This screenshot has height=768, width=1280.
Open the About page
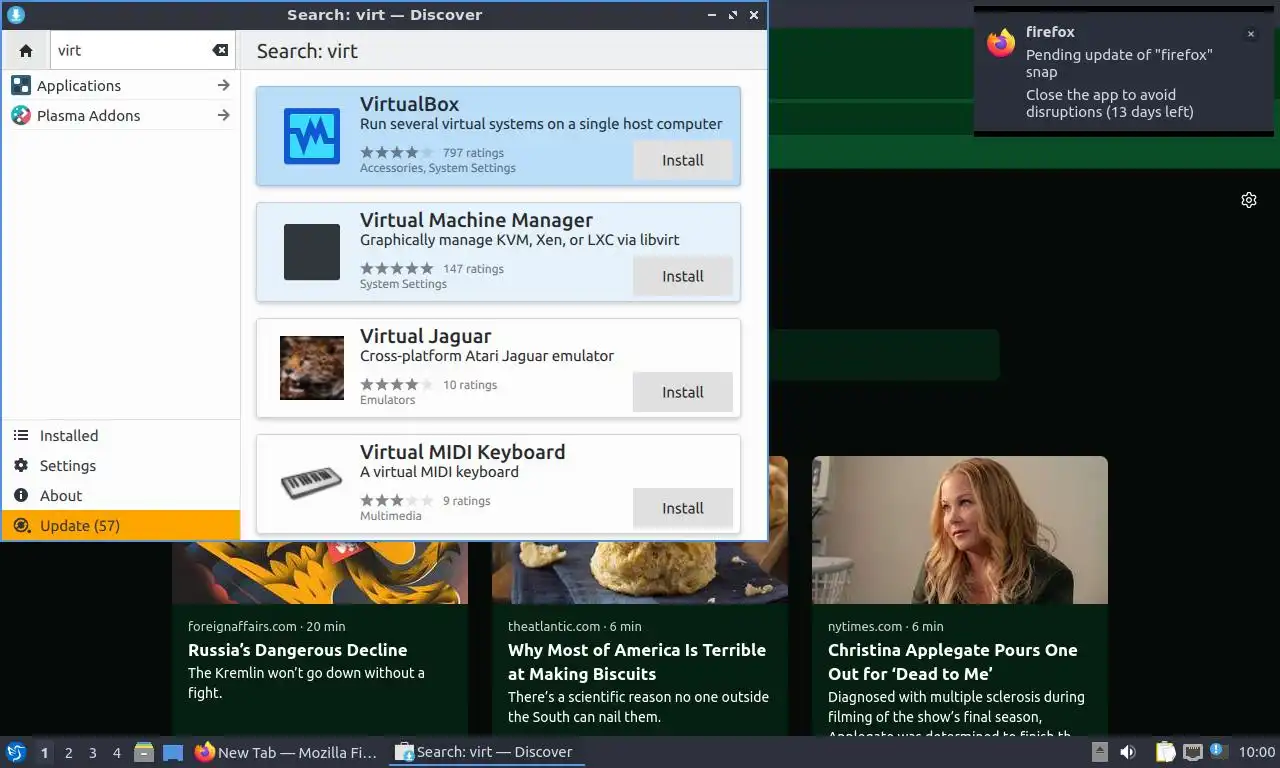[x=120, y=496]
